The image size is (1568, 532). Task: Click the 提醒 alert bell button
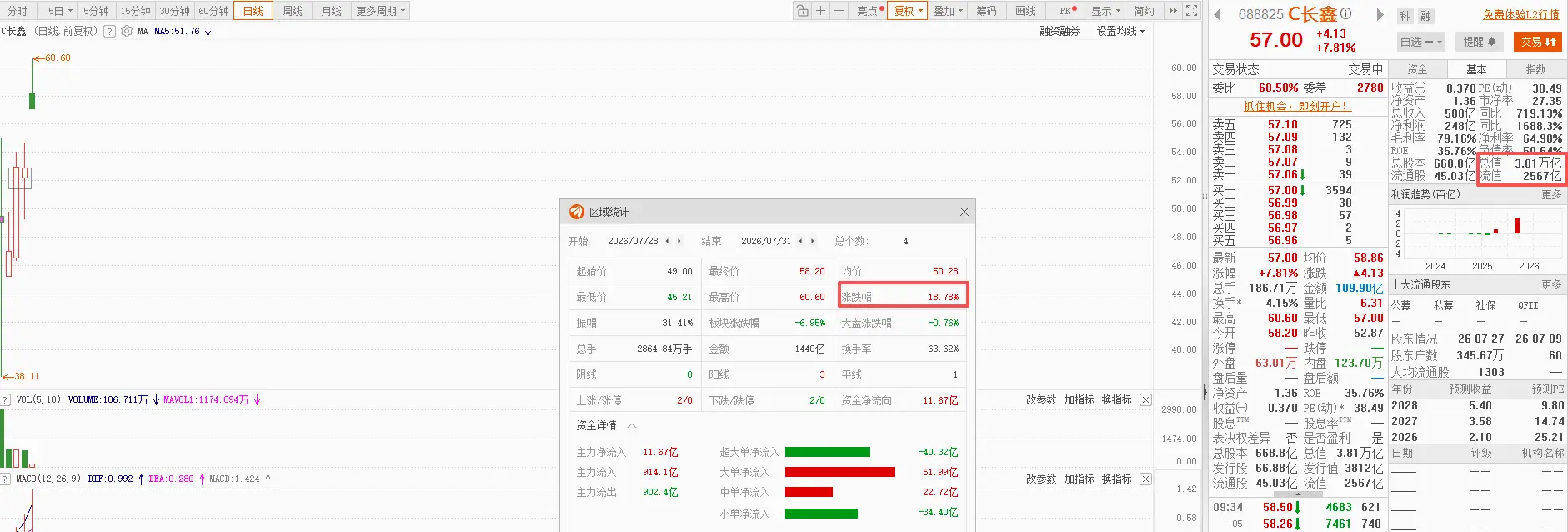pos(1480,42)
